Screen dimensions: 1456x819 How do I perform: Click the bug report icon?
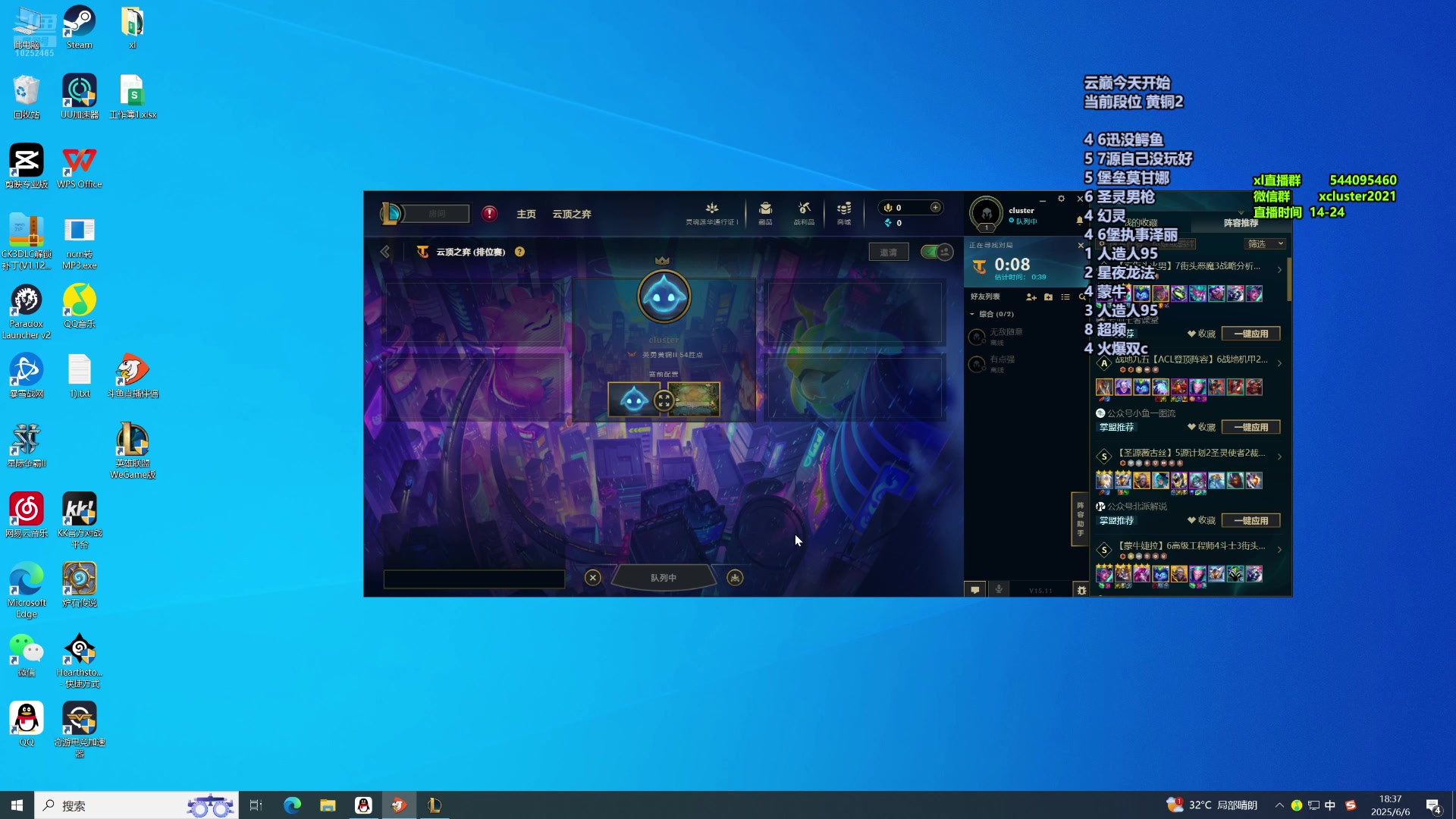[x=1081, y=589]
